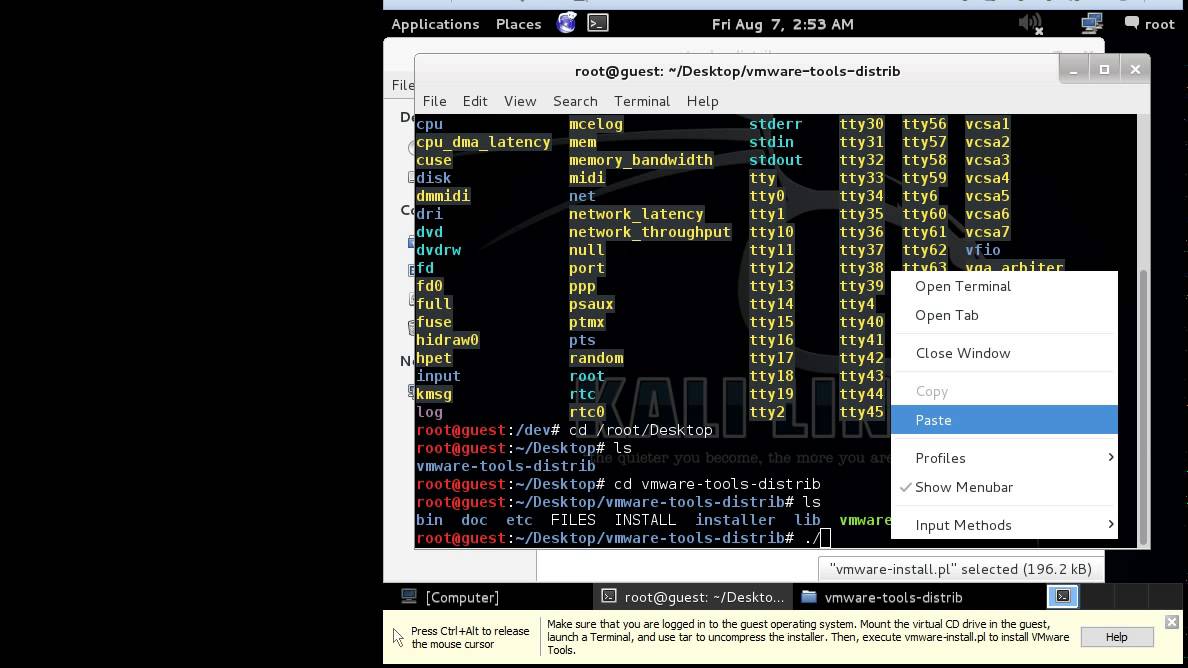Expand the Profiles submenu
This screenshot has width=1188, height=668.
pyautogui.click(x=1004, y=457)
